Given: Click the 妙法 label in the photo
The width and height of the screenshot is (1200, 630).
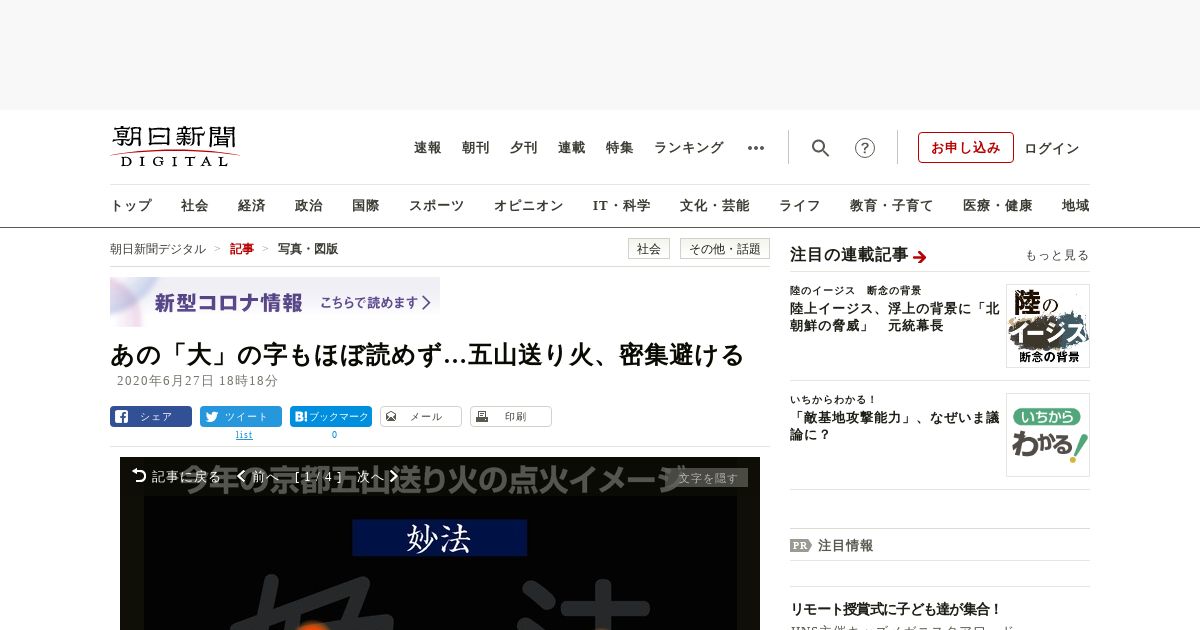Looking at the screenshot, I should click(x=439, y=538).
